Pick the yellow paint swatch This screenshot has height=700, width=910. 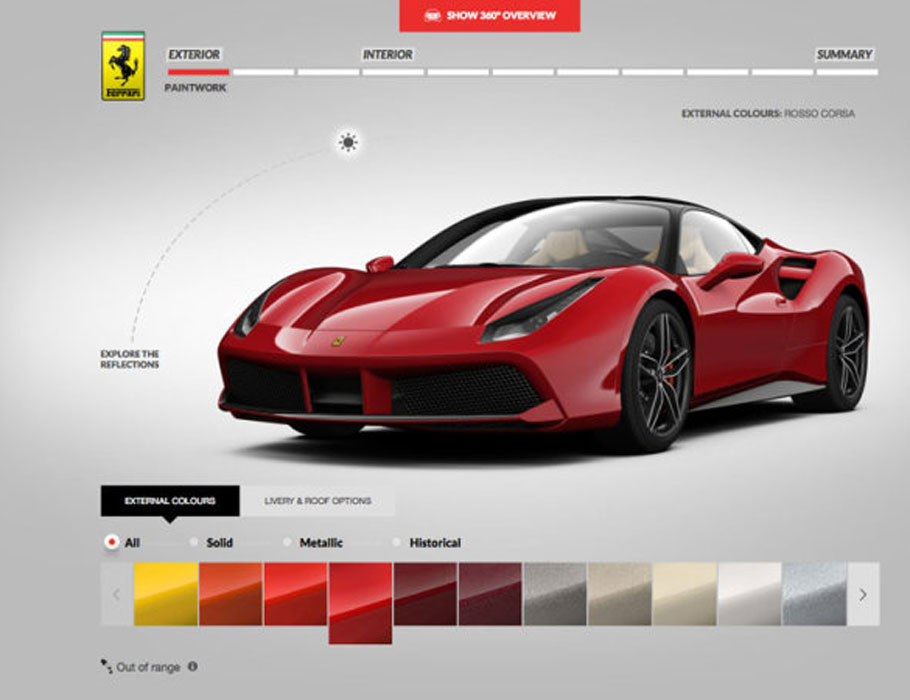(166, 594)
